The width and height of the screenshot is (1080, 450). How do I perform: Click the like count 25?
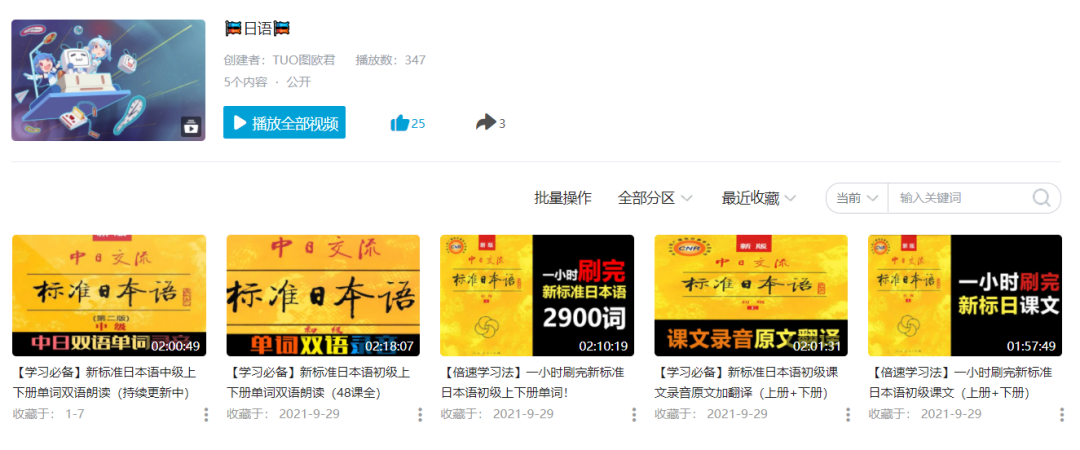click(x=418, y=124)
